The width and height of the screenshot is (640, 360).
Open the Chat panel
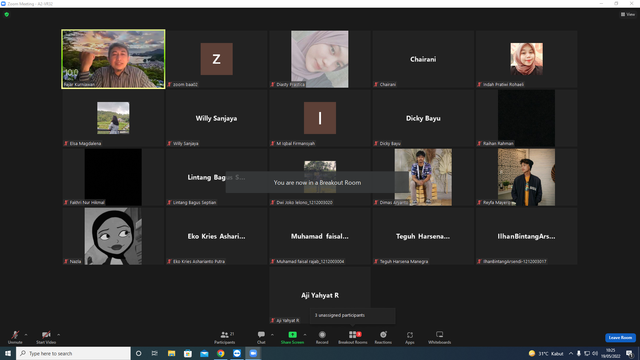pyautogui.click(x=261, y=337)
